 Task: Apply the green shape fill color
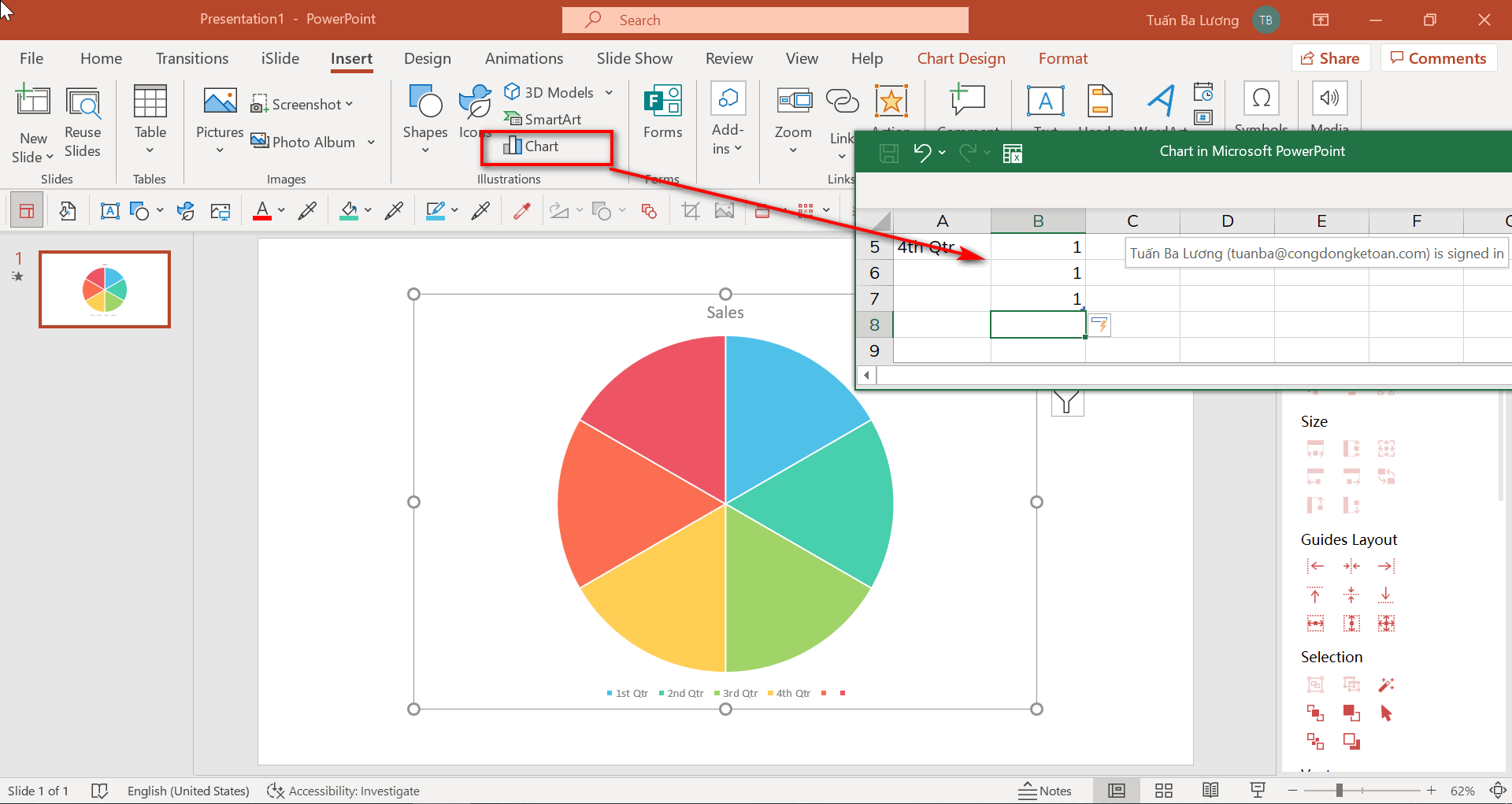[349, 210]
